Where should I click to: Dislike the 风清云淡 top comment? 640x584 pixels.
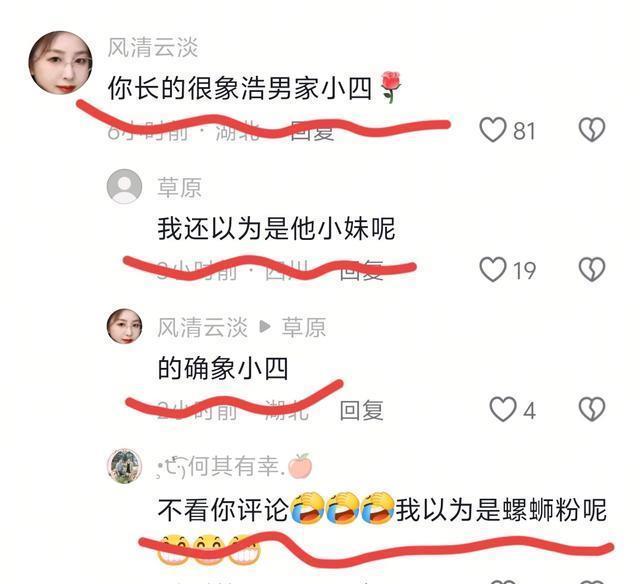[591, 130]
